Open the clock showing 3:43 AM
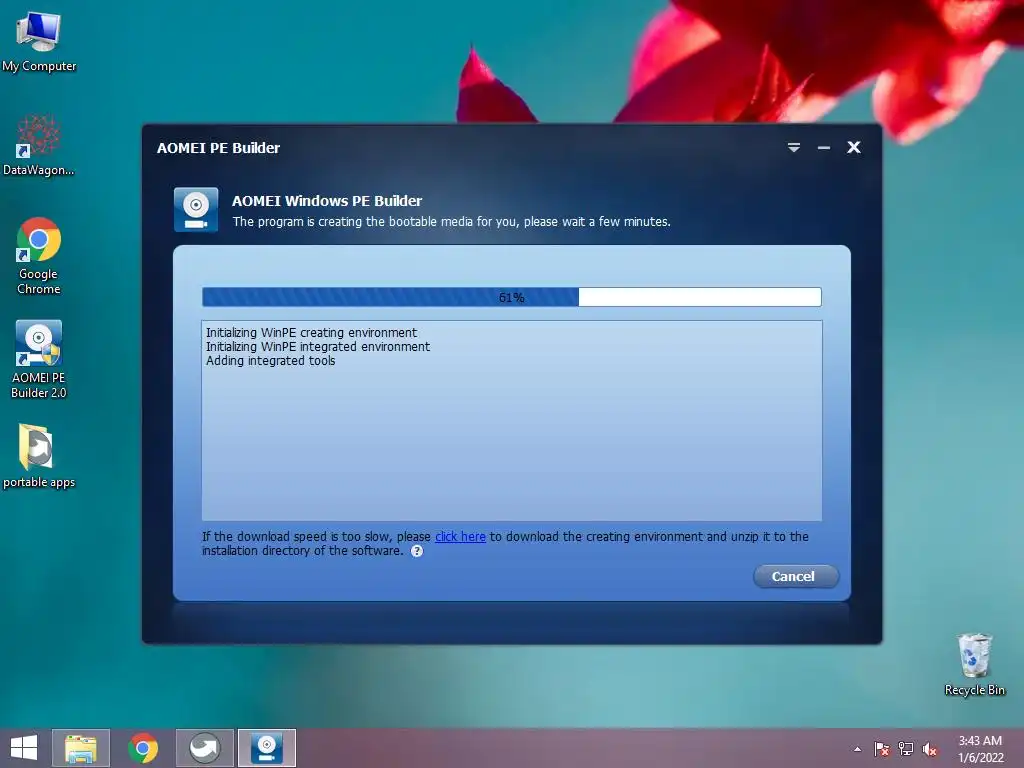 point(980,749)
